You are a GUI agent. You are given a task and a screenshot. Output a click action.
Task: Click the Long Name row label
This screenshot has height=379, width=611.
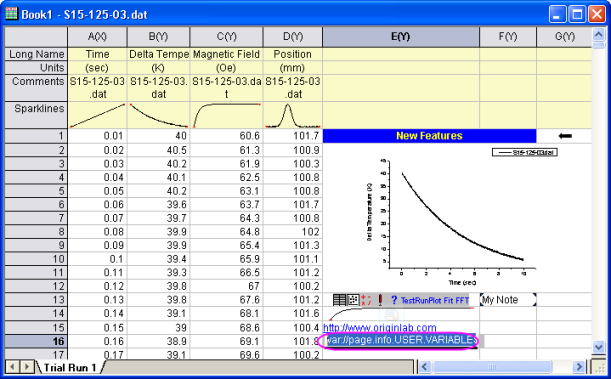(36, 54)
